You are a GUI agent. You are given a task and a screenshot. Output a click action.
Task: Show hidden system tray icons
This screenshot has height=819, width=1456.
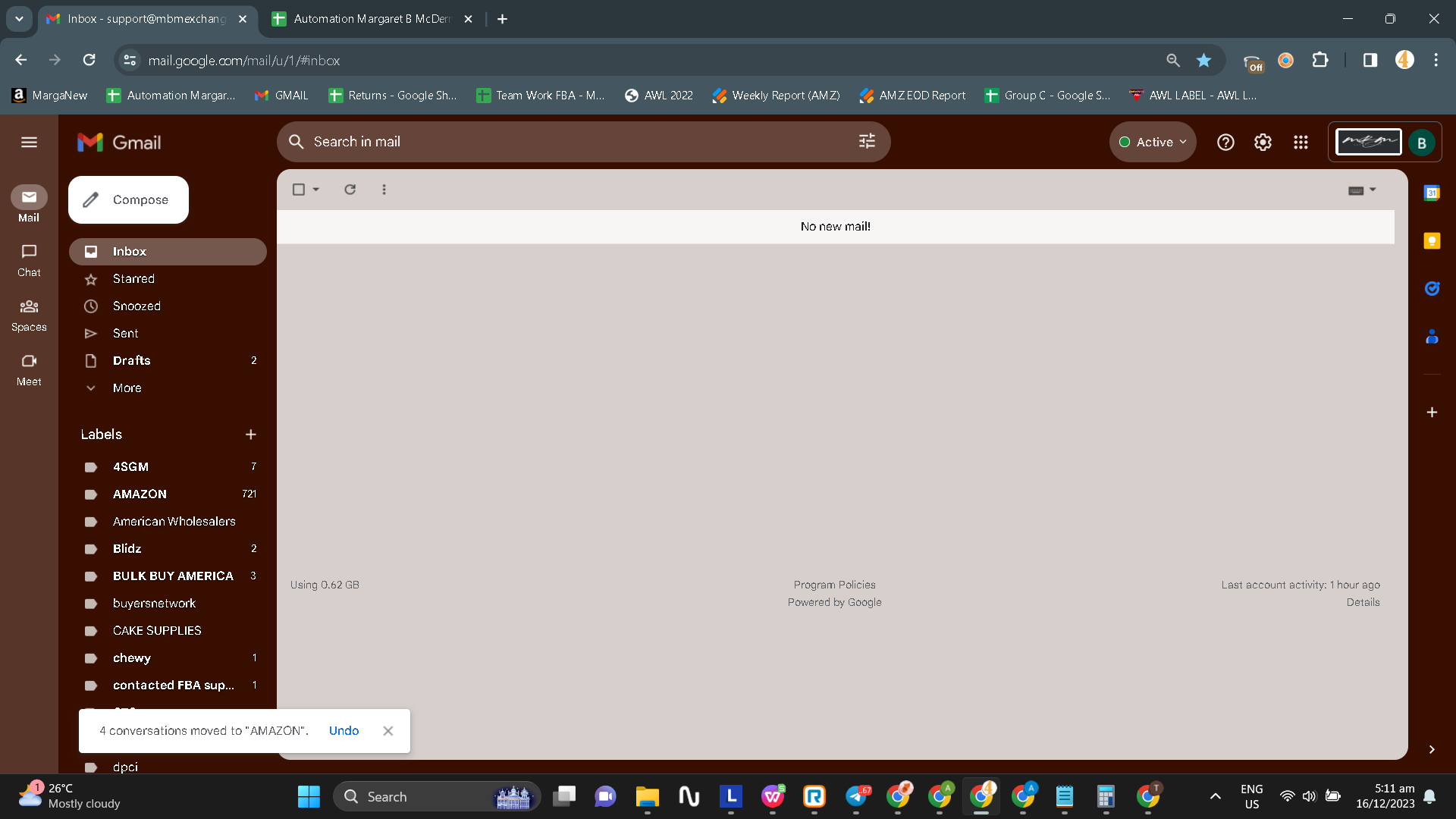point(1215,796)
